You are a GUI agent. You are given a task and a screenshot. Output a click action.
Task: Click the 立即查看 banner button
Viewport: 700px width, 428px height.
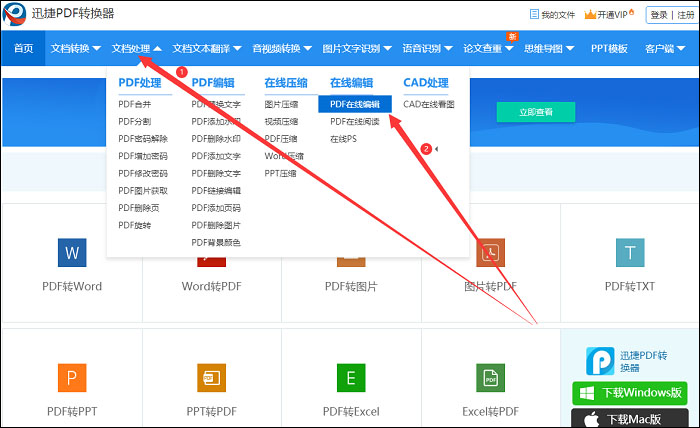[x=536, y=112]
